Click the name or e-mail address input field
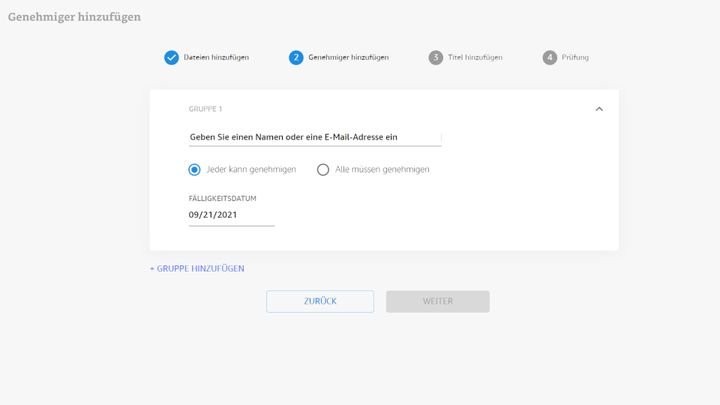This screenshot has width=720, height=405. [314, 137]
